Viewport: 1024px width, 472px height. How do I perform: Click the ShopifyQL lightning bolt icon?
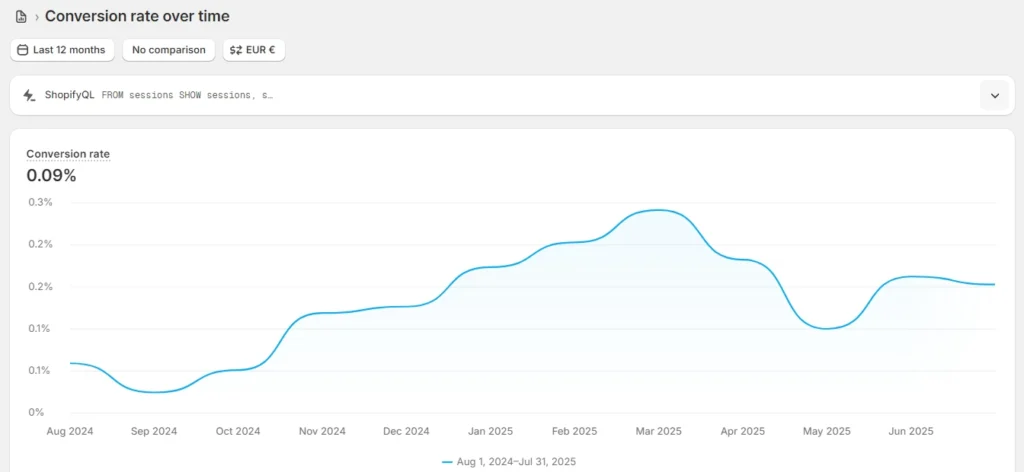pos(29,95)
